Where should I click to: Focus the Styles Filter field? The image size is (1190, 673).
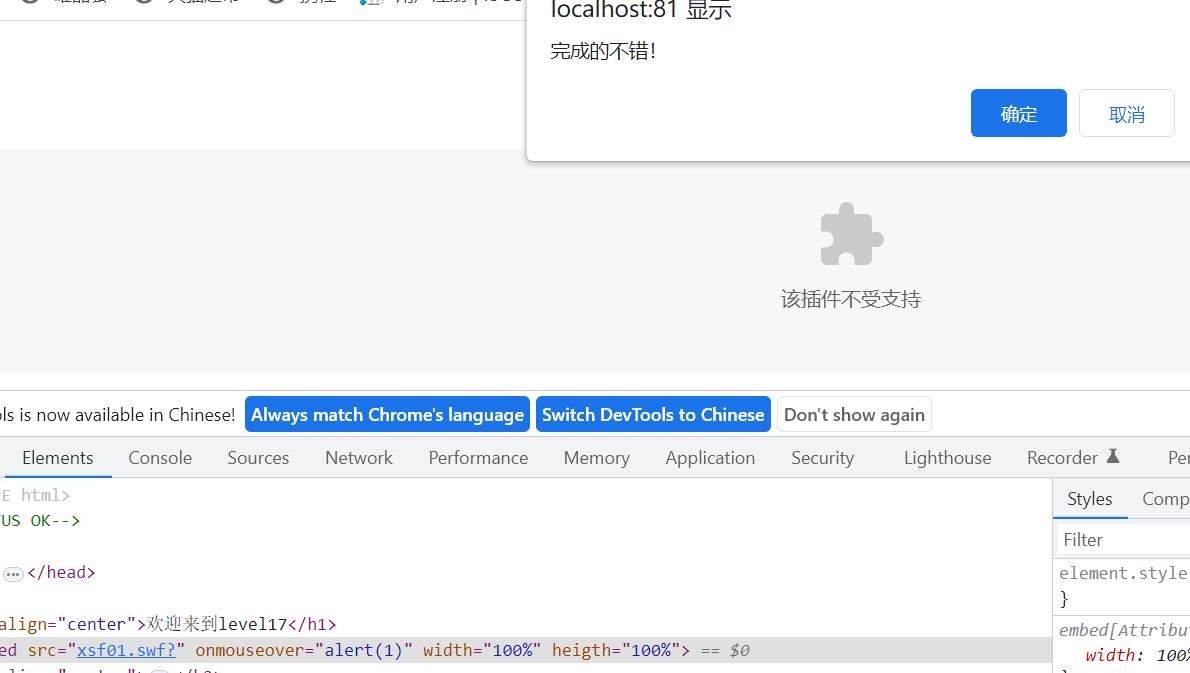click(x=1123, y=539)
